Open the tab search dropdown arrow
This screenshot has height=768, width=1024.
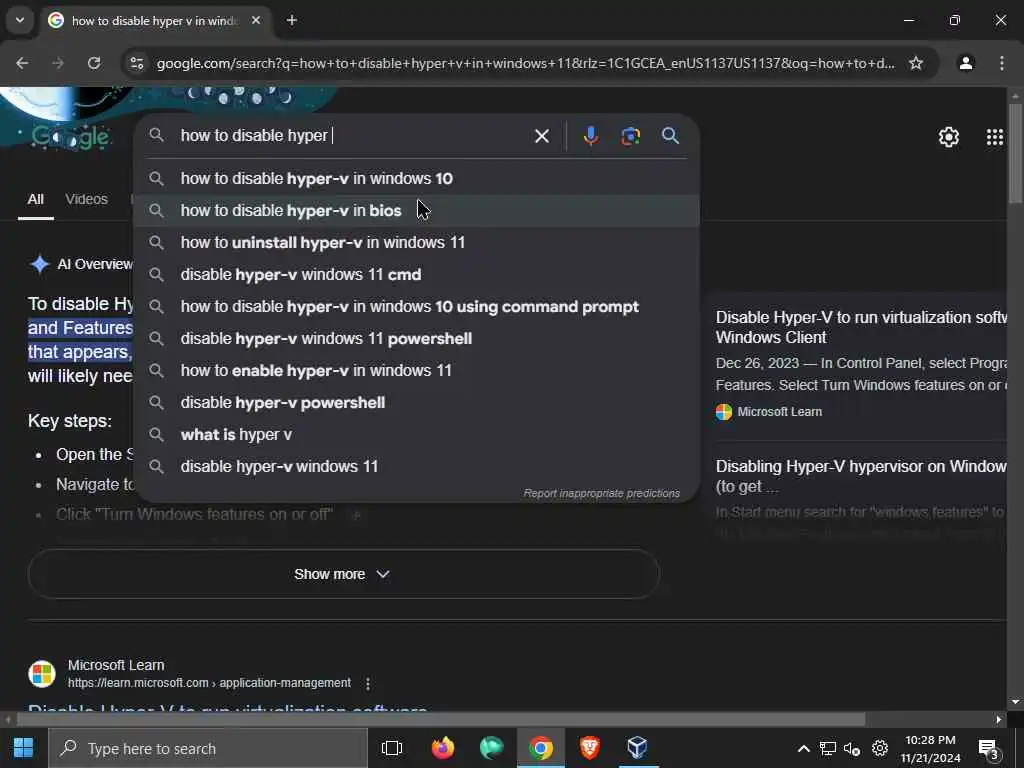20,20
